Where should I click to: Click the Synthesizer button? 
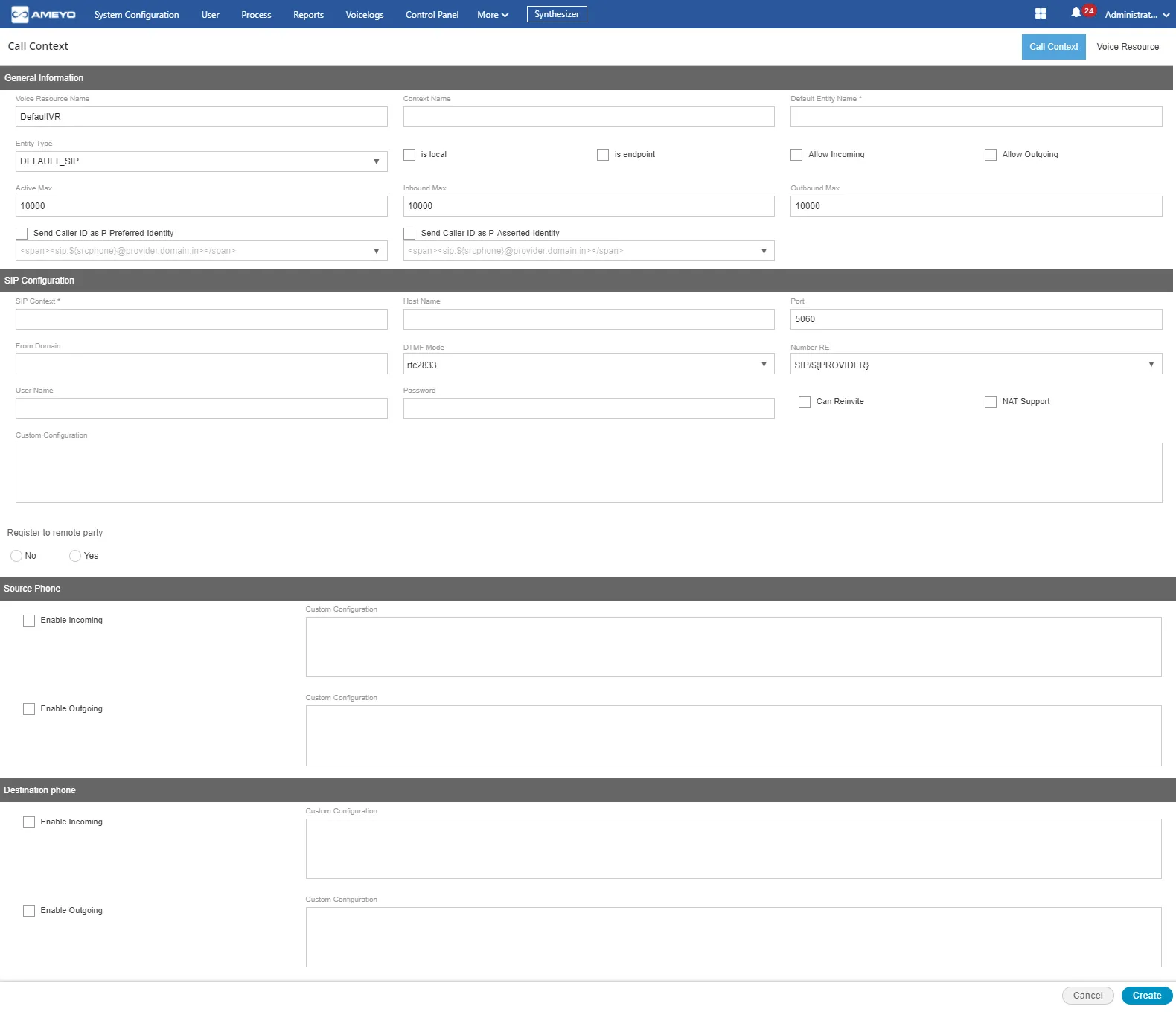(557, 14)
